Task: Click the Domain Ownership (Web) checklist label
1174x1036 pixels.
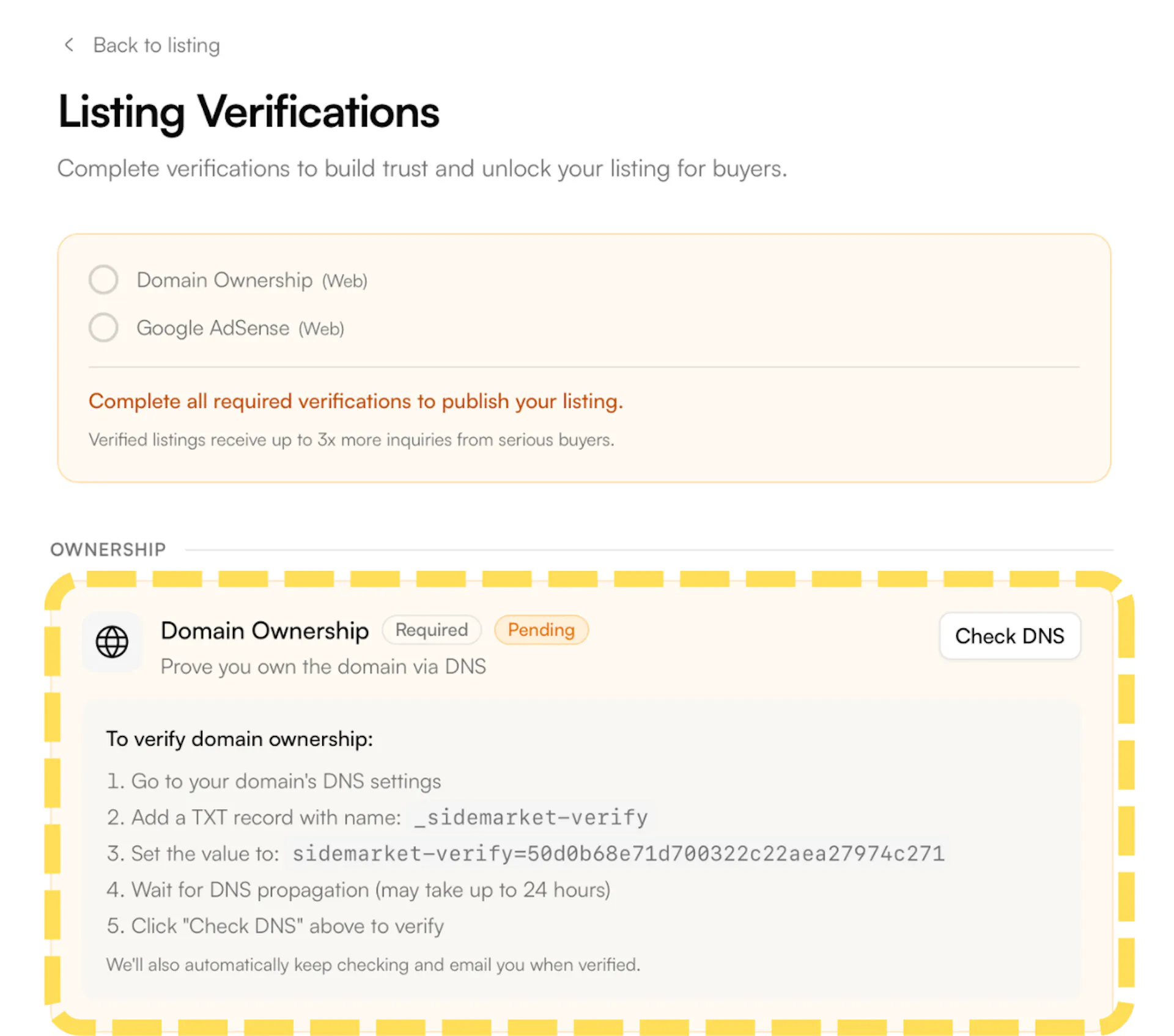Action: [251, 280]
